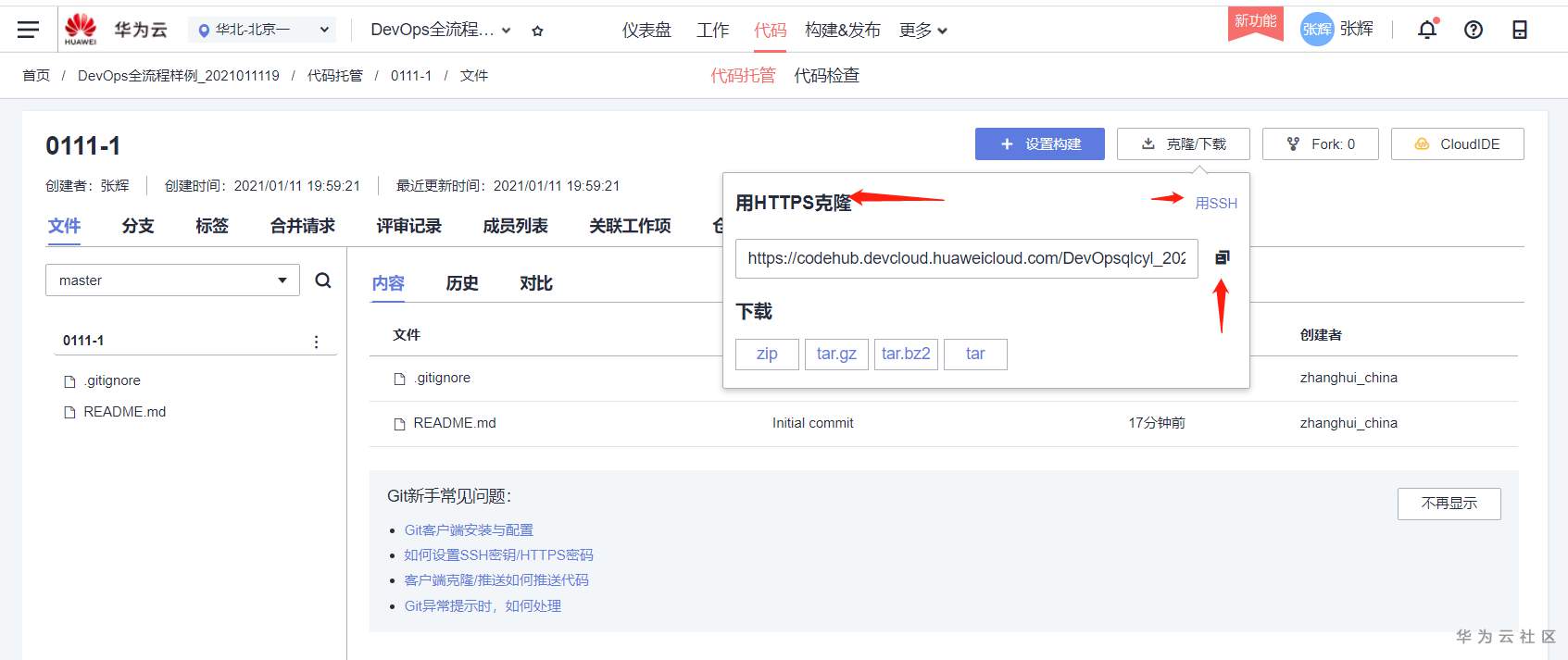The image size is (1568, 660).
Task: Open 0111-1 breadcrumb link
Action: 411,76
